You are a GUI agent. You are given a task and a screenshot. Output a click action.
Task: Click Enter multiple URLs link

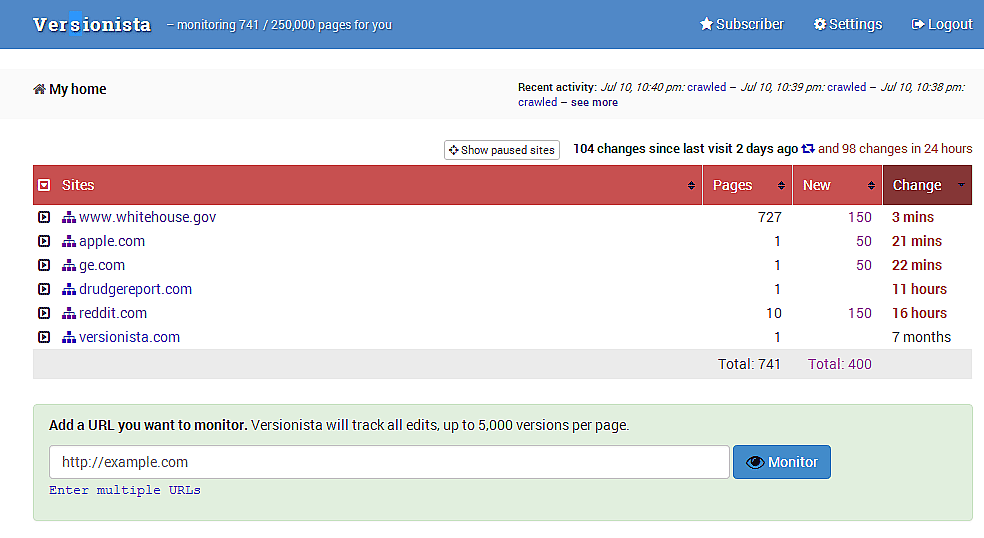(x=125, y=490)
